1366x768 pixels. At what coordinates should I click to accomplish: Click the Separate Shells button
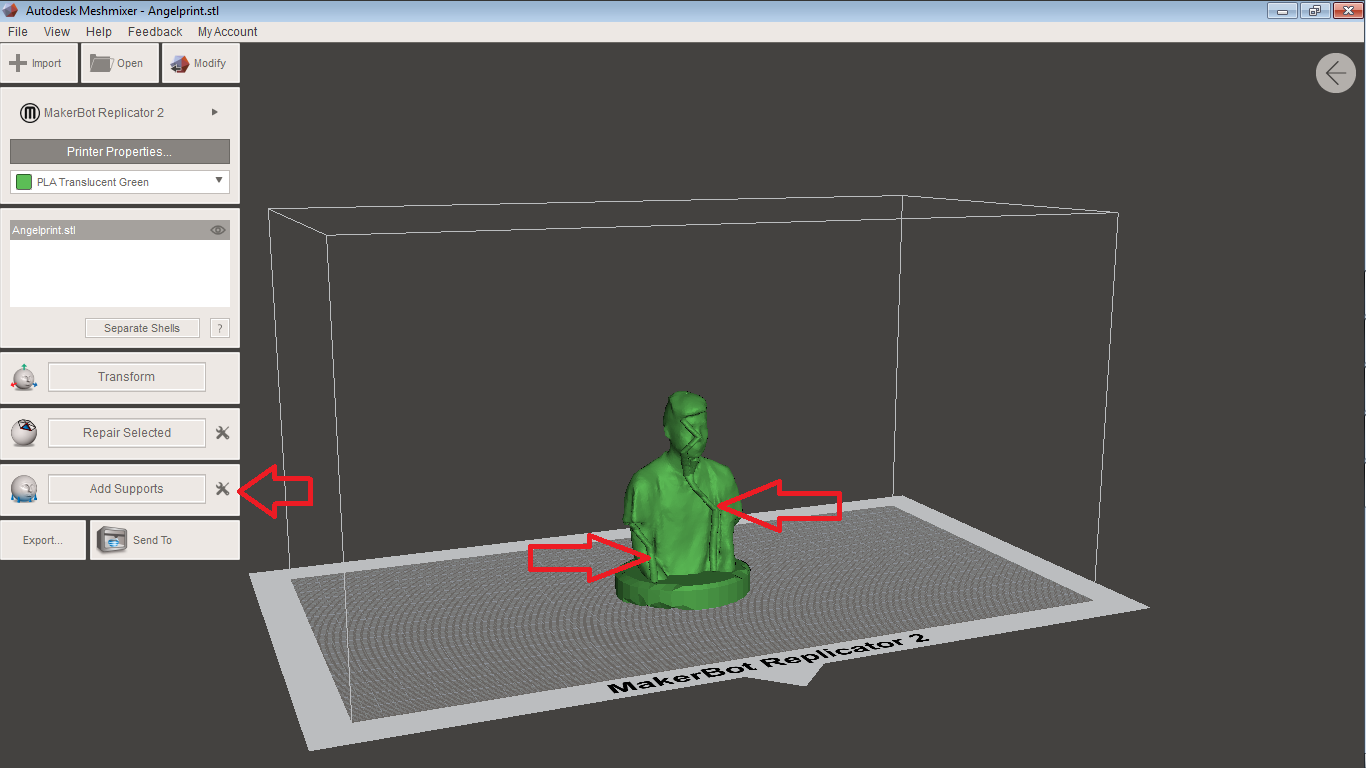point(142,328)
